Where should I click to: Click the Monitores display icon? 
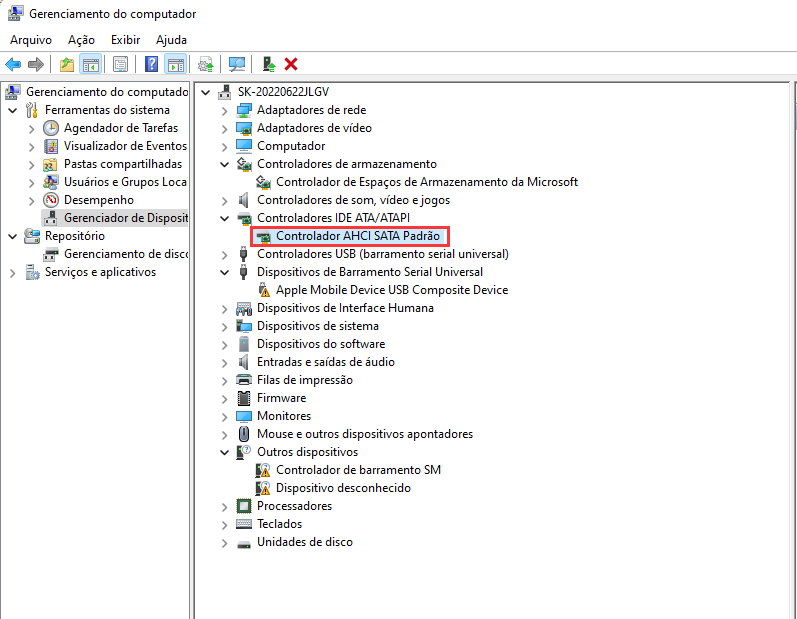pos(244,416)
